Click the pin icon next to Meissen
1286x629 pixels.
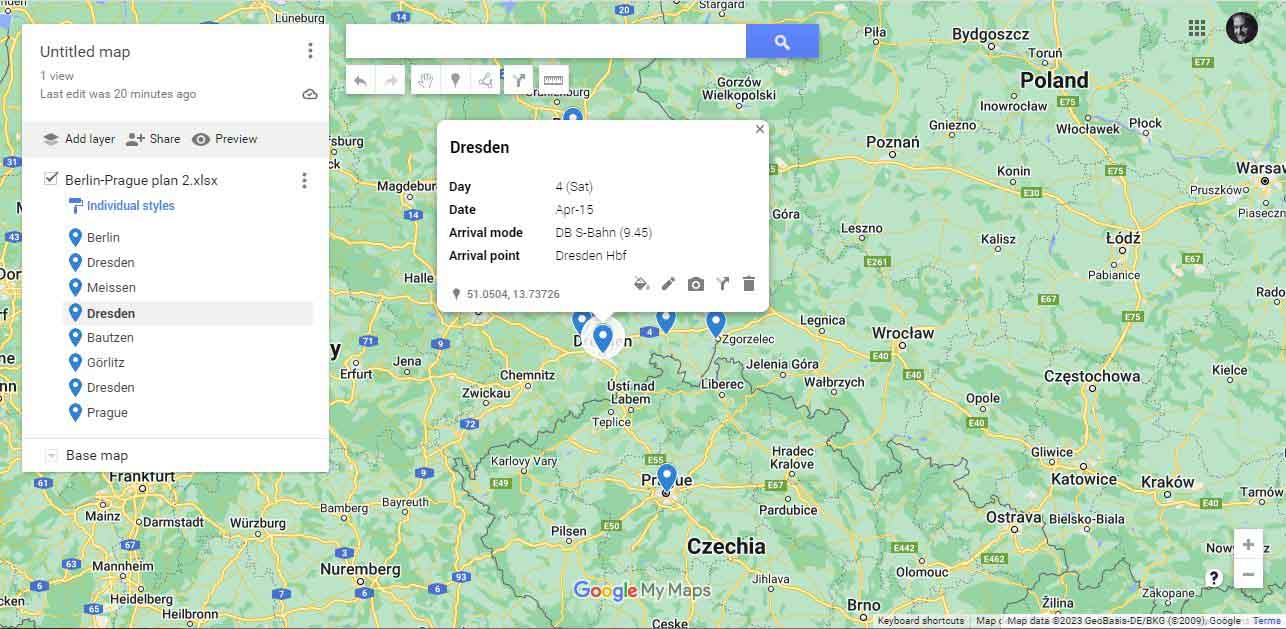point(75,287)
